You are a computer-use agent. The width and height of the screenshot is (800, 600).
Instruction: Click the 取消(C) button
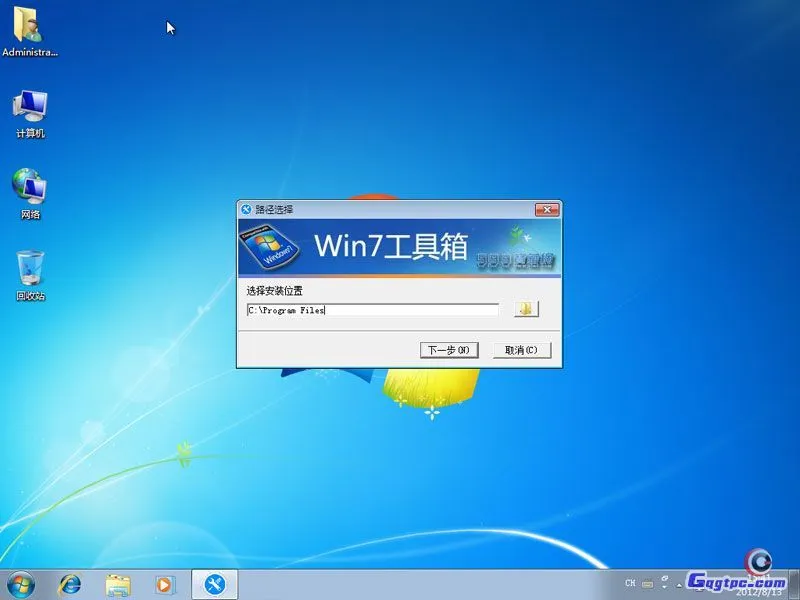(x=521, y=350)
